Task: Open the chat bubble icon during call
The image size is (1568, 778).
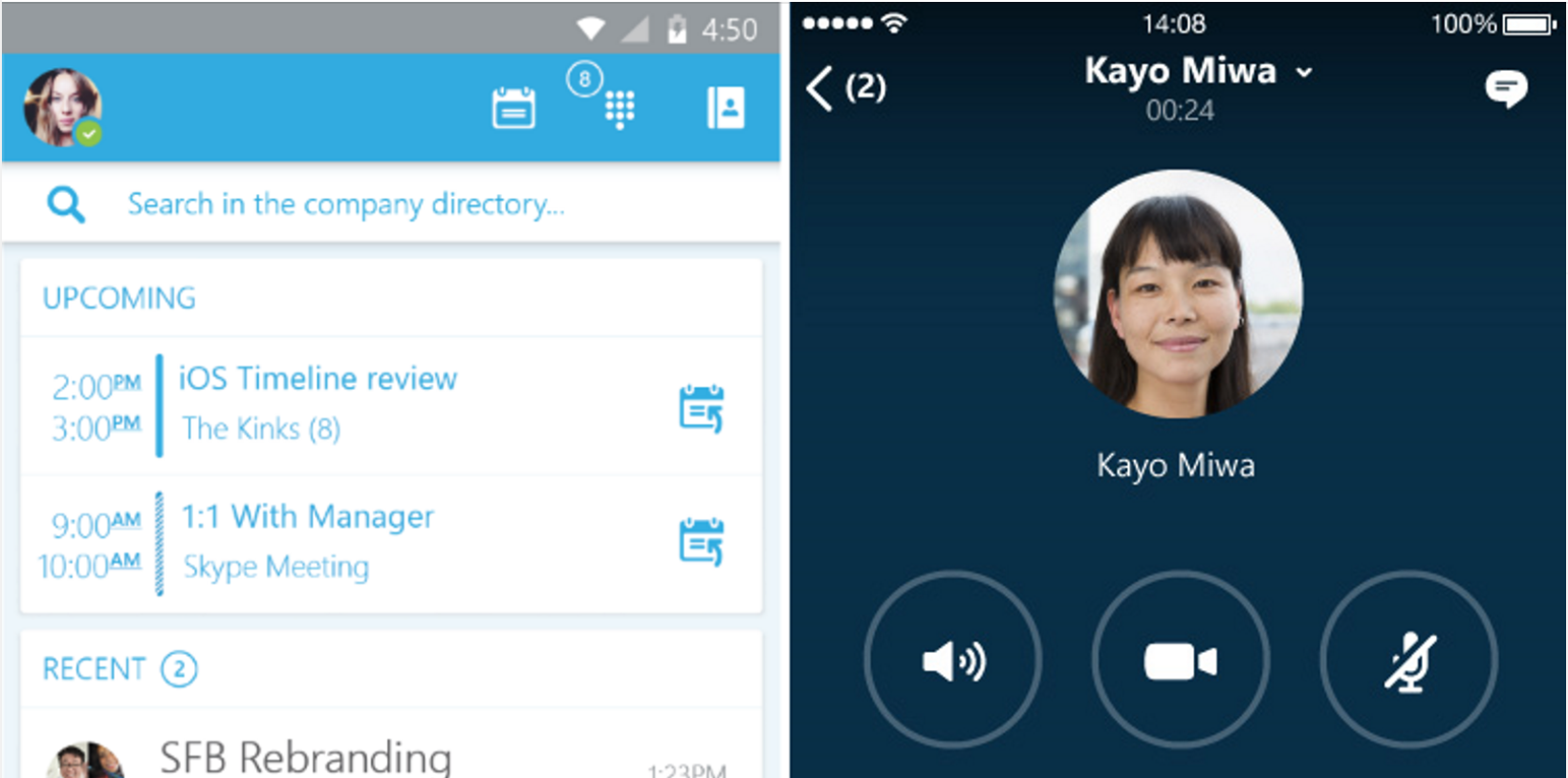Action: click(1505, 89)
